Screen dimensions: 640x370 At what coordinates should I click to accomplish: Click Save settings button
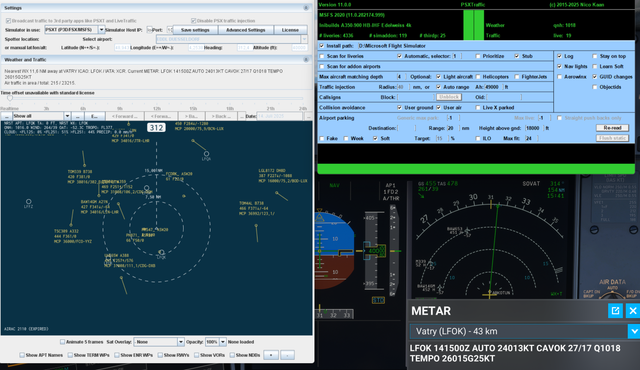click(195, 30)
